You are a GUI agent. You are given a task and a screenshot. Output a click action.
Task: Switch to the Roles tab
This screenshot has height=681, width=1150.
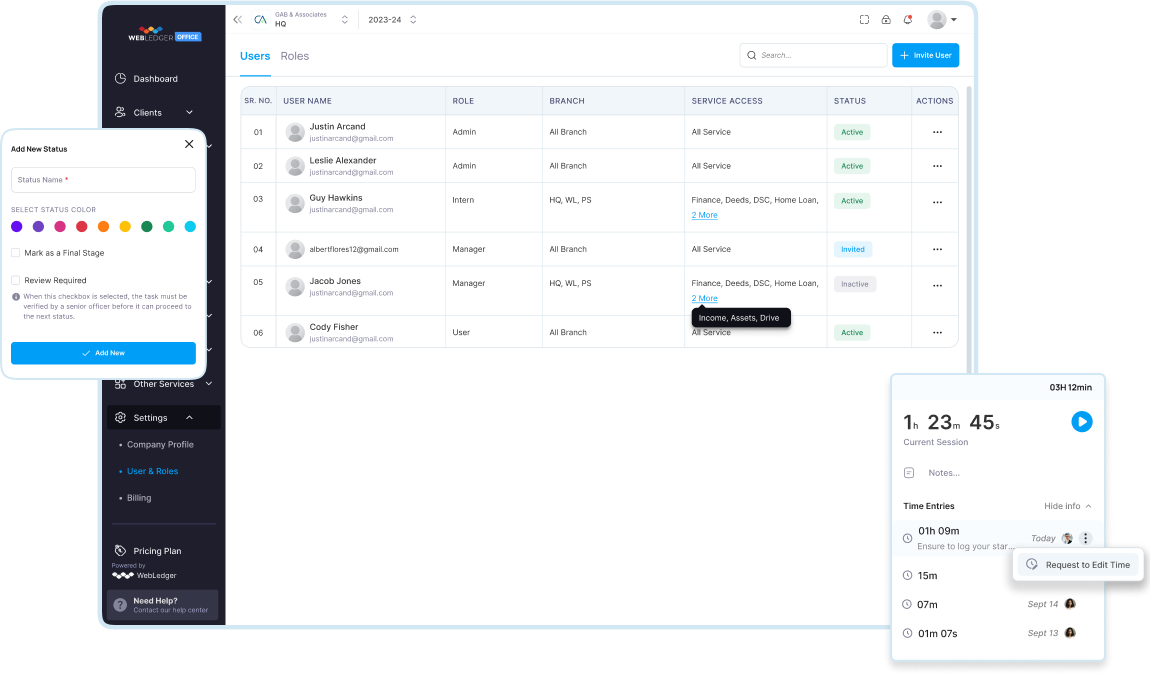295,56
